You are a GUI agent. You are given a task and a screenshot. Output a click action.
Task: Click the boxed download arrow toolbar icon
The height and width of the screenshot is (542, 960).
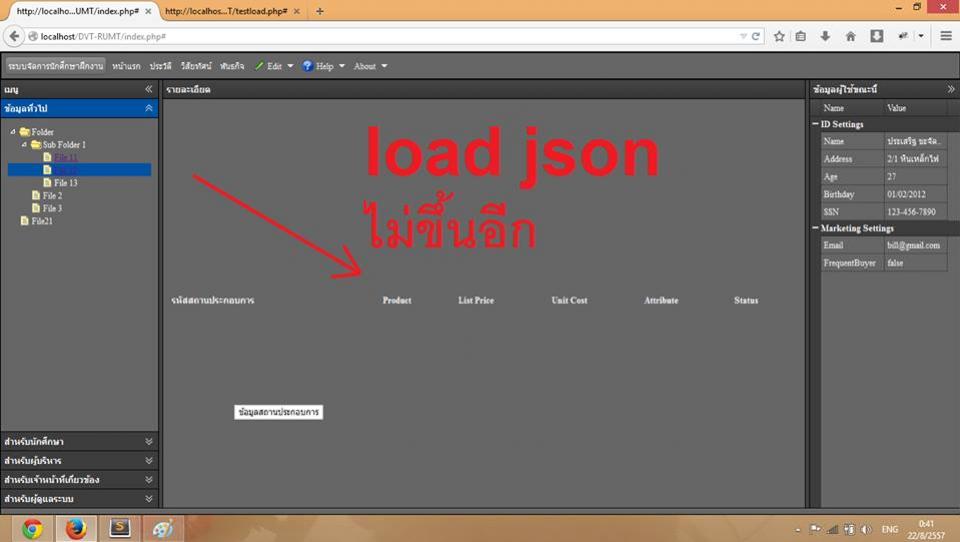[x=877, y=36]
